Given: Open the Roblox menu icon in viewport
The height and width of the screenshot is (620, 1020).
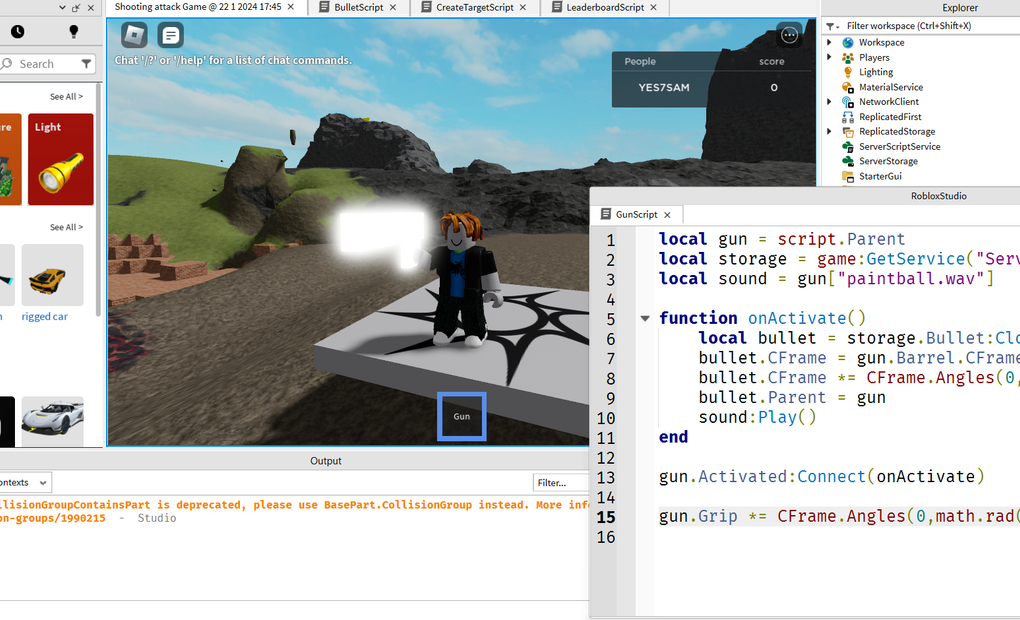Looking at the screenshot, I should [x=134, y=35].
